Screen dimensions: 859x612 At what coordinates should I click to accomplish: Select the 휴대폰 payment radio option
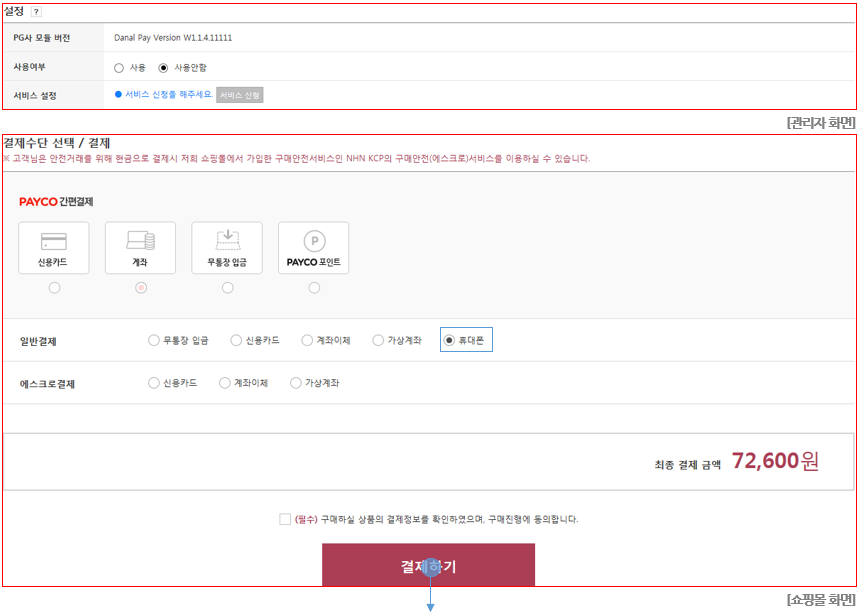coord(449,341)
